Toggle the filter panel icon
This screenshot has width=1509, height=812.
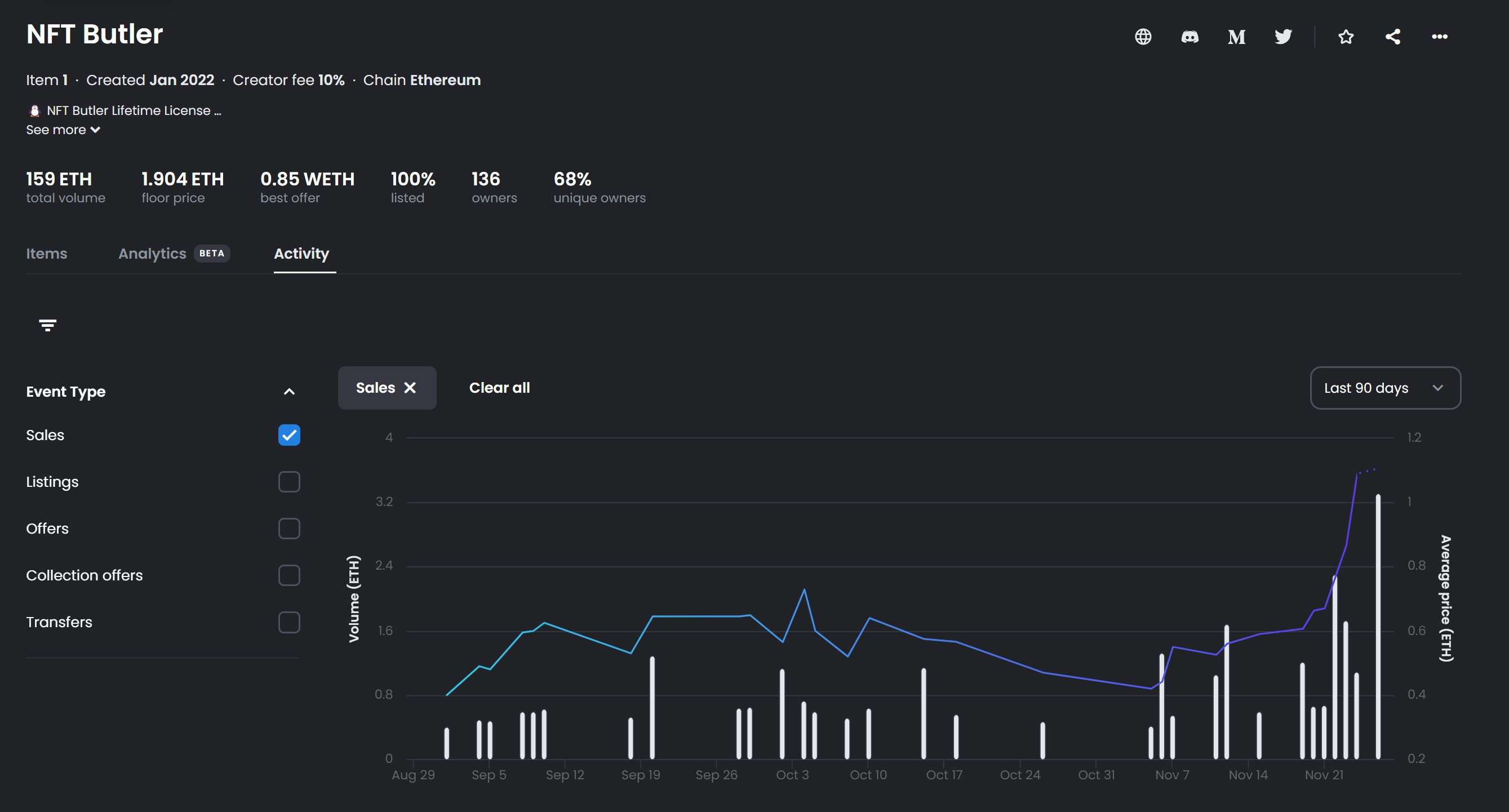point(47,325)
